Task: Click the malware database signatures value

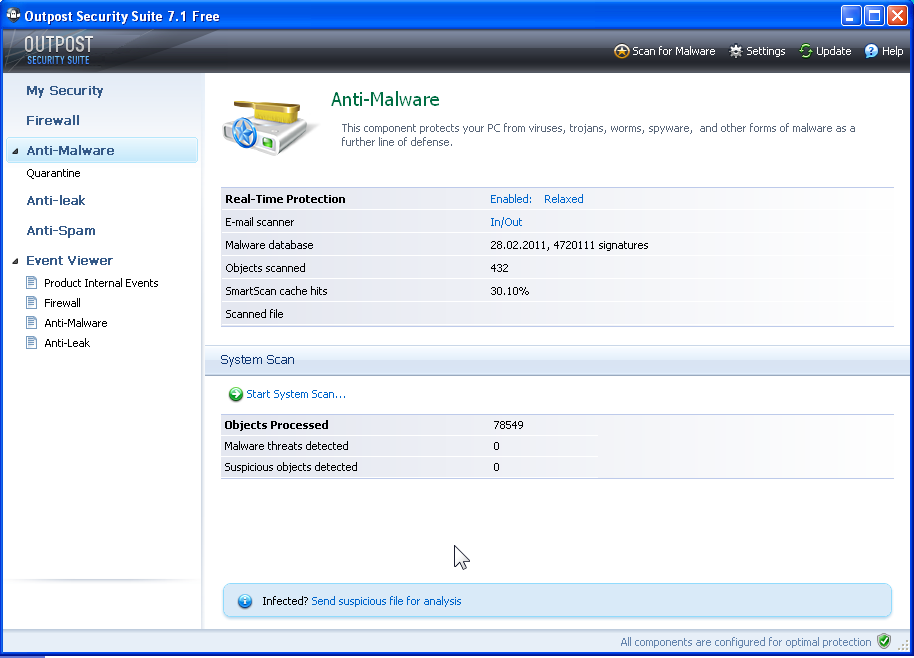Action: pos(569,245)
